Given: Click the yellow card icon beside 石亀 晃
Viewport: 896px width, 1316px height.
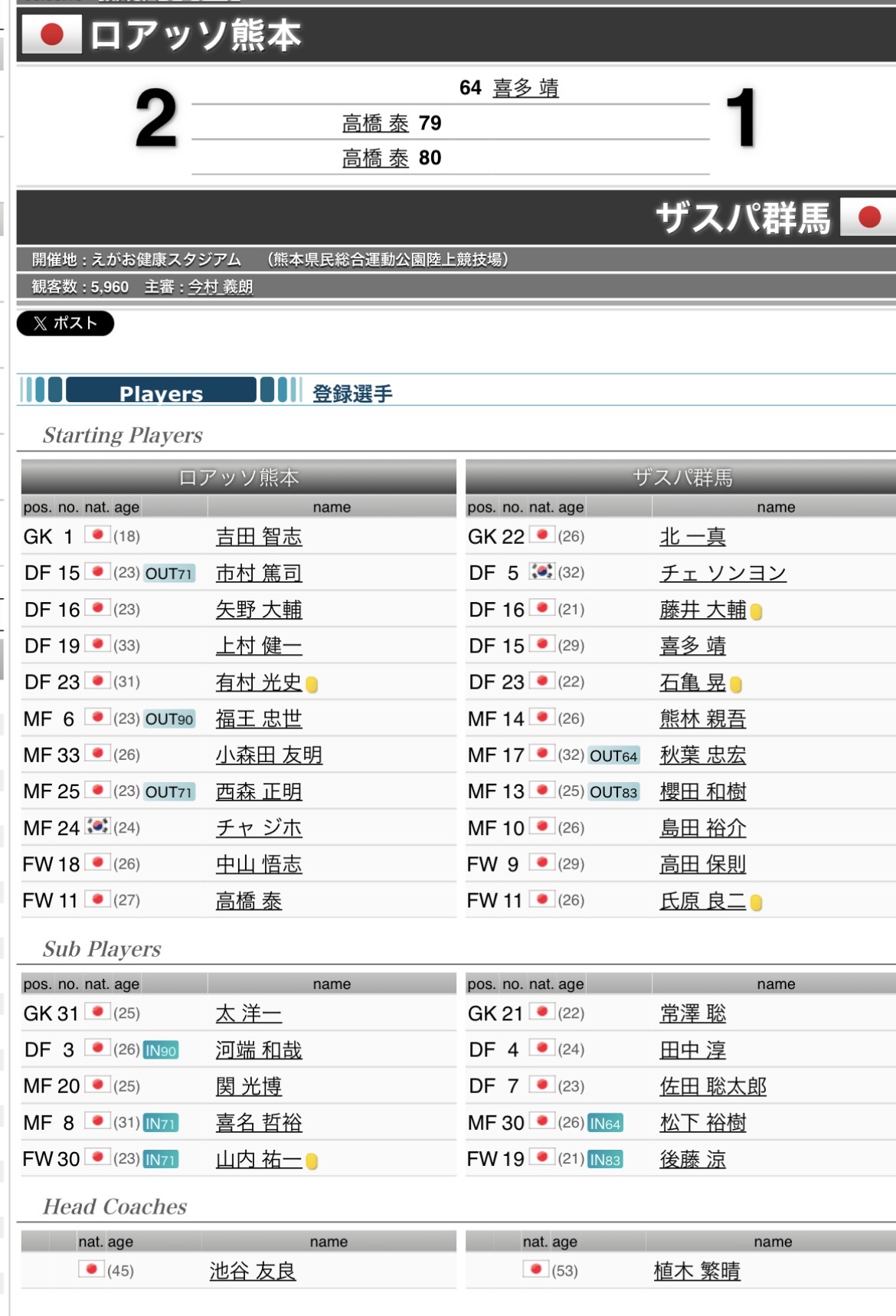Looking at the screenshot, I should [x=736, y=684].
